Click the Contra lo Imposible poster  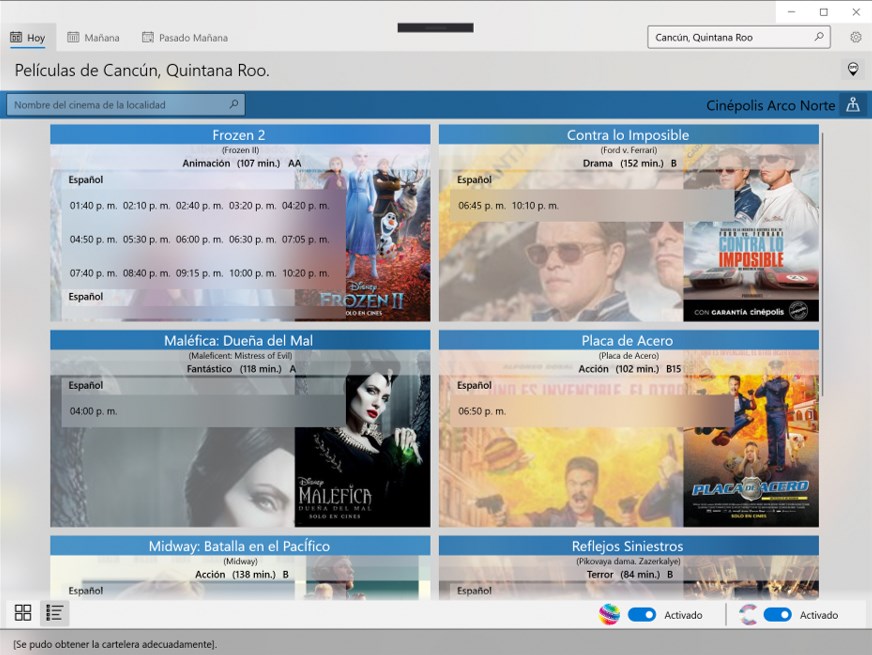[751, 234]
